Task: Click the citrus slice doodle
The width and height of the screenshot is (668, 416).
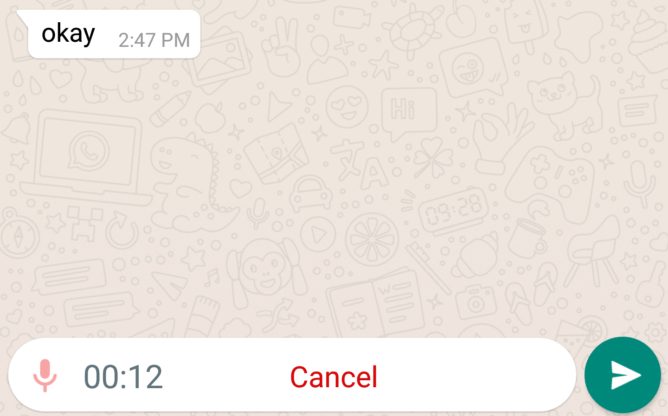Action: click(x=372, y=240)
